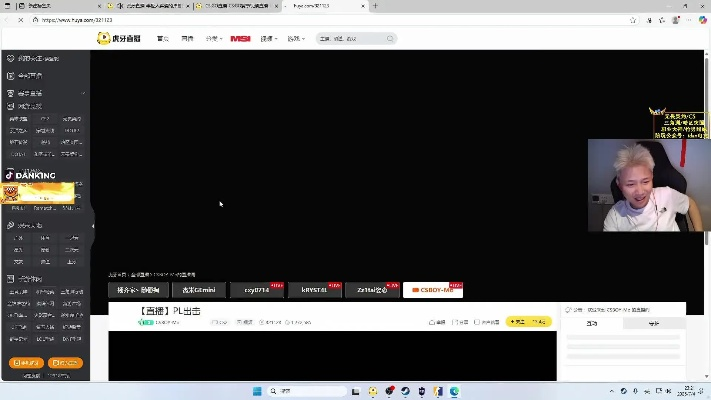Click the Huya logo in the header
This screenshot has height=400, width=711.
(x=118, y=38)
